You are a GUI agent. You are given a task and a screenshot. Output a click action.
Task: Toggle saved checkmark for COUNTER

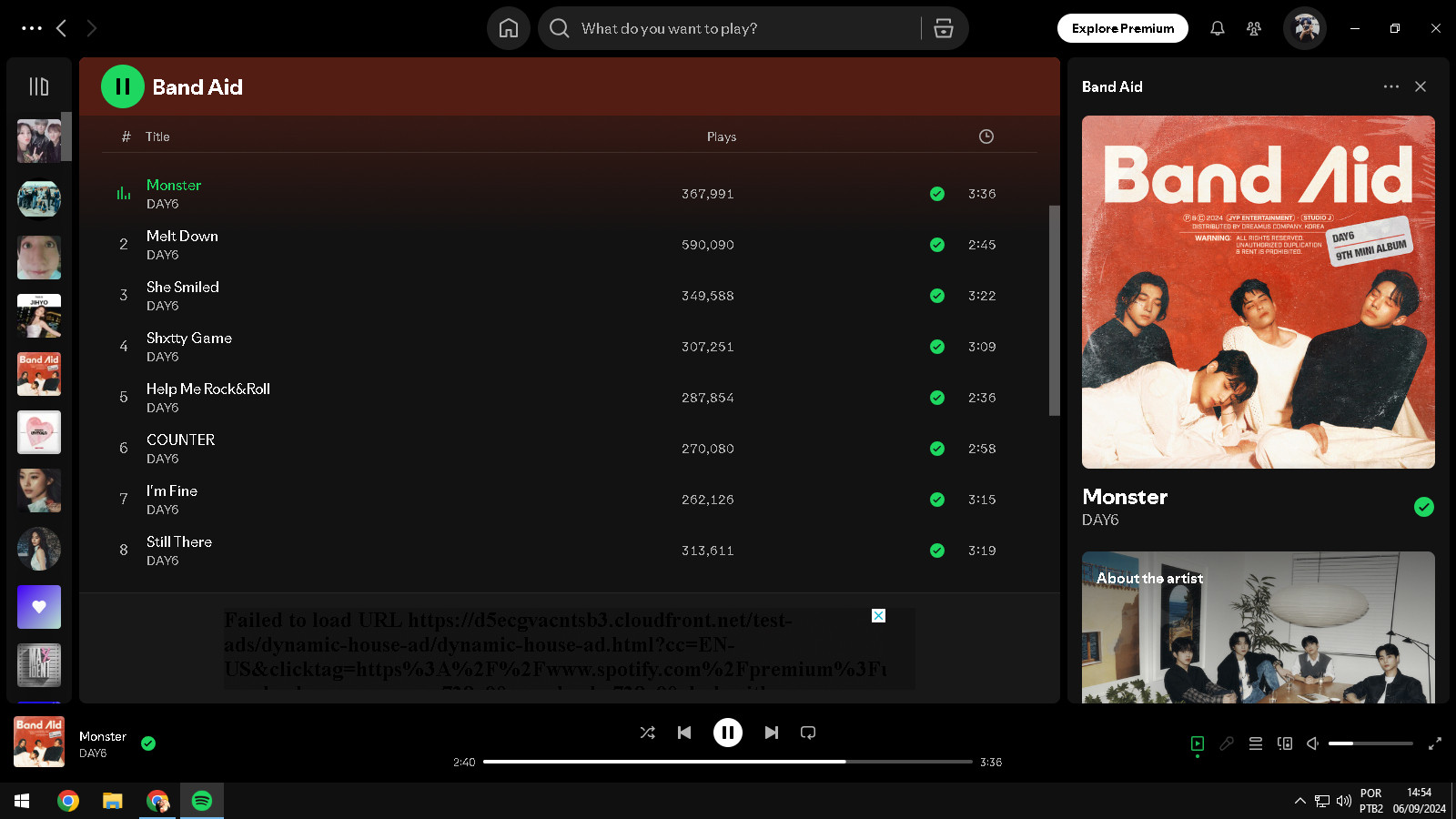(937, 449)
